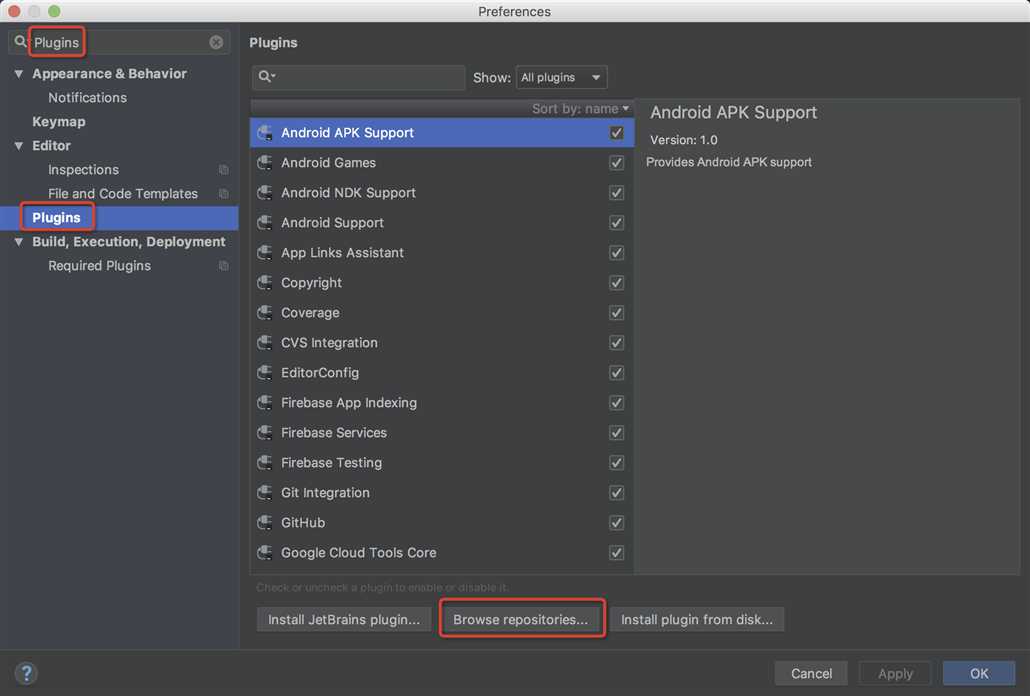Click Install plugin from disk button
The image size is (1030, 696).
coord(697,619)
